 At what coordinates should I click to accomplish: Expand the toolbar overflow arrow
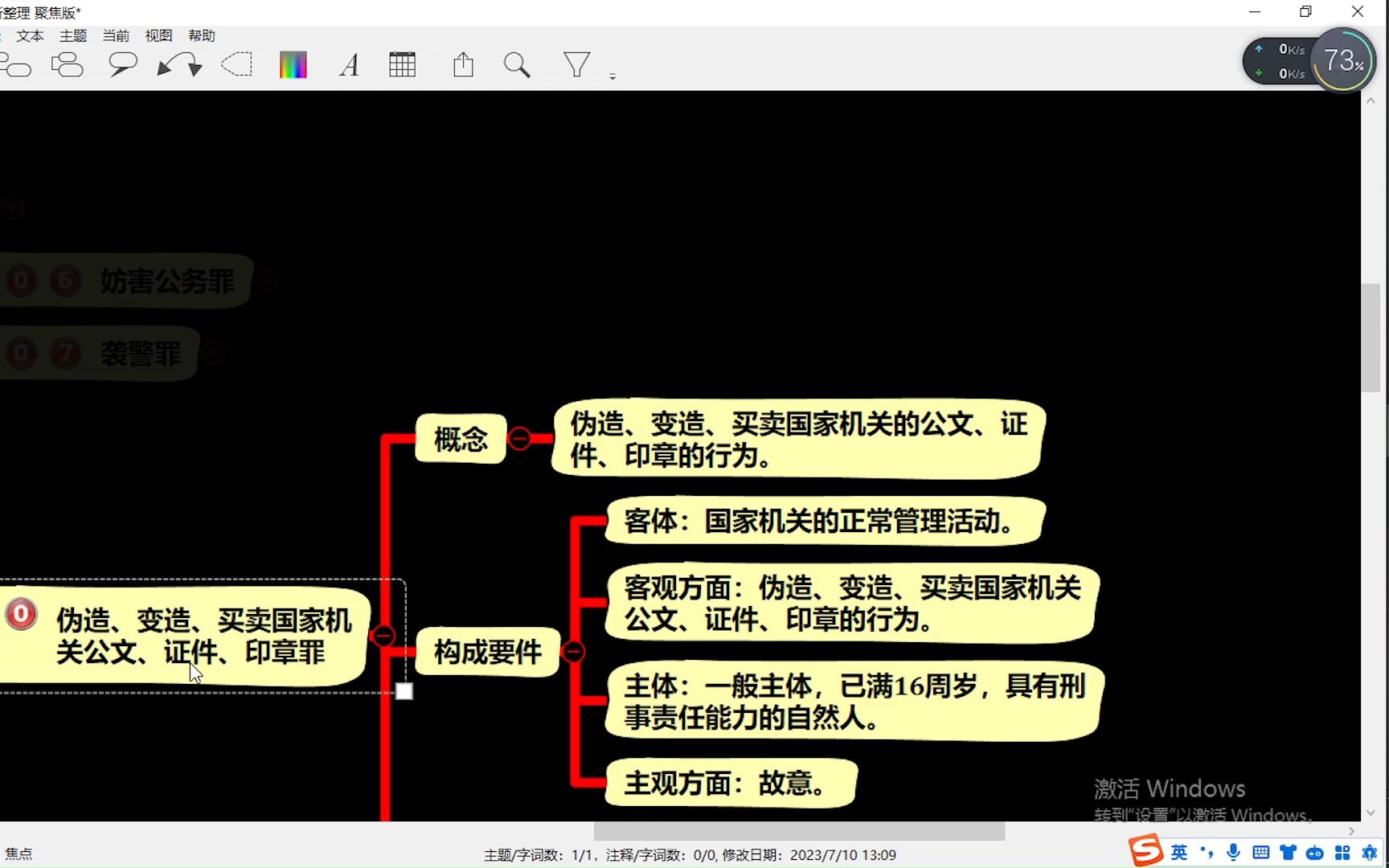pyautogui.click(x=613, y=76)
